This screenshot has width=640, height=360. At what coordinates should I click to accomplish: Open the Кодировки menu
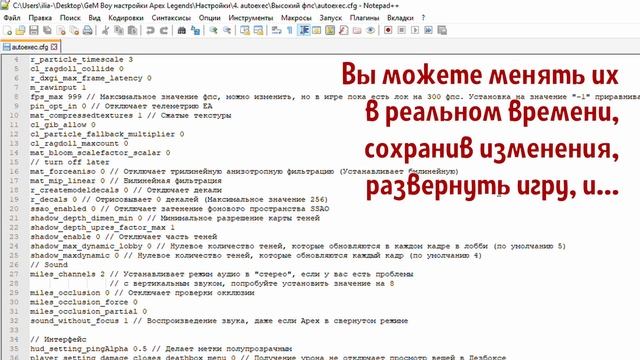coord(126,18)
